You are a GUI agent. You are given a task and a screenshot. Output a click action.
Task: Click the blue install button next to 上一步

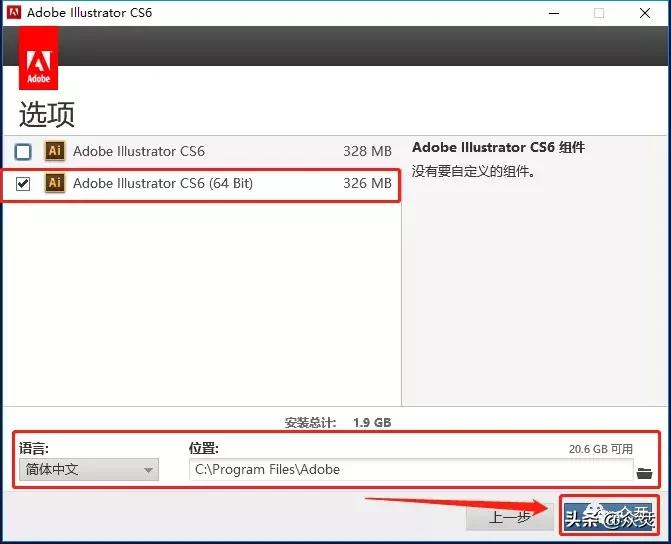609,517
